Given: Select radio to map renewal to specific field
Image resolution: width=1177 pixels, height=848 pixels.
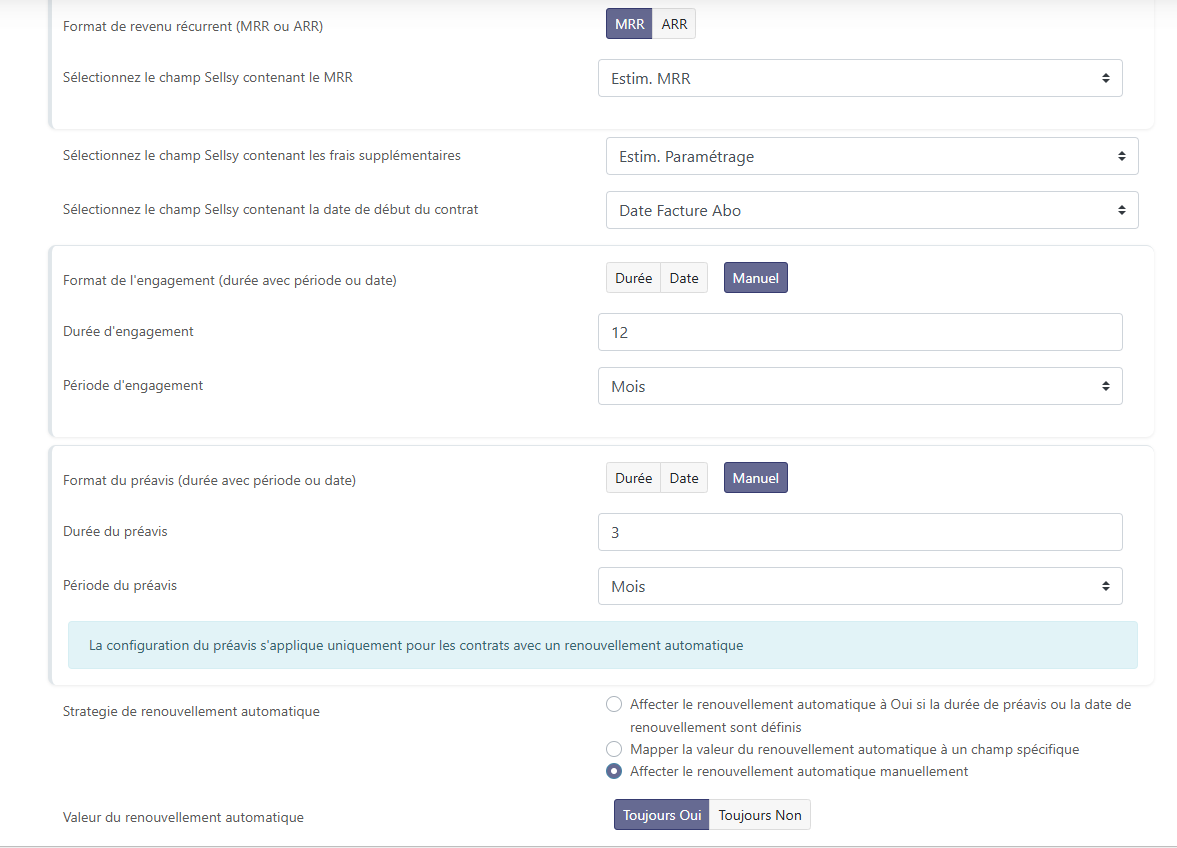Looking at the screenshot, I should point(614,749).
